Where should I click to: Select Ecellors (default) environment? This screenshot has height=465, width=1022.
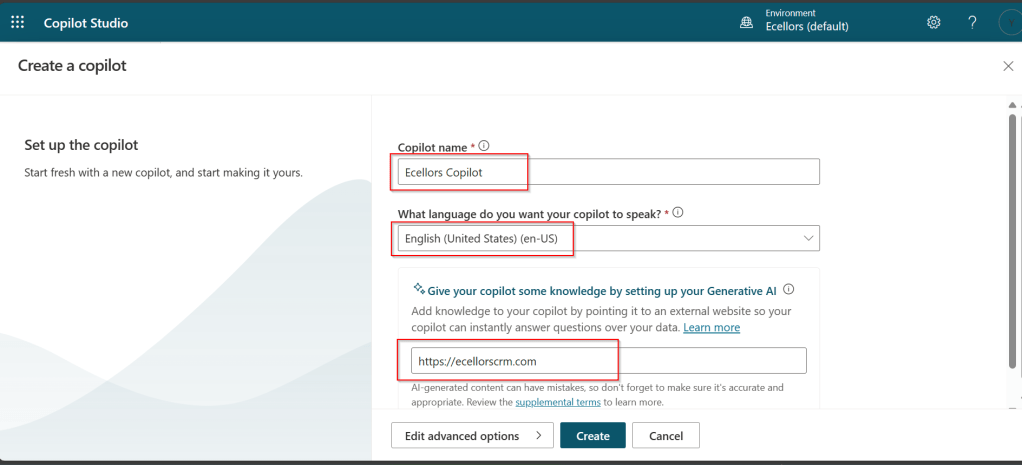pyautogui.click(x=806, y=27)
